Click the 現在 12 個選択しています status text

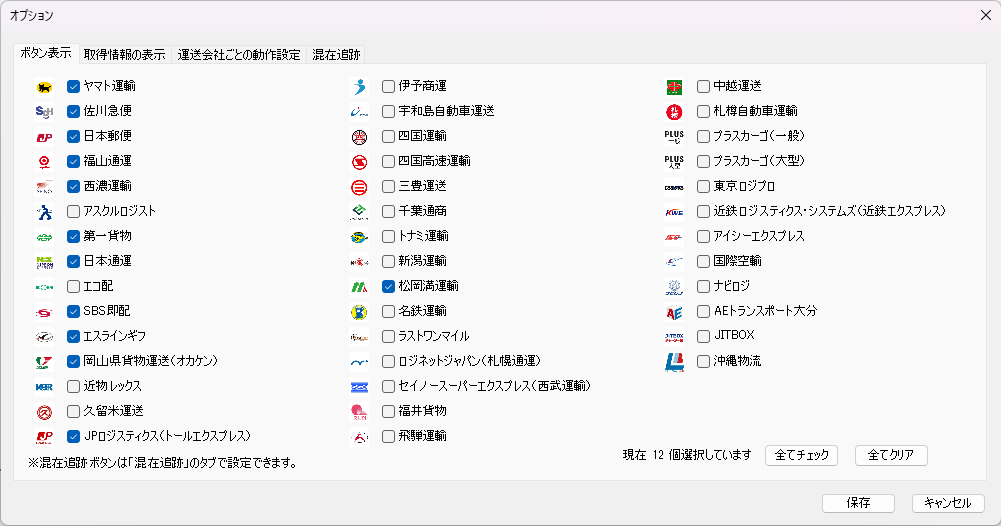pos(687,455)
